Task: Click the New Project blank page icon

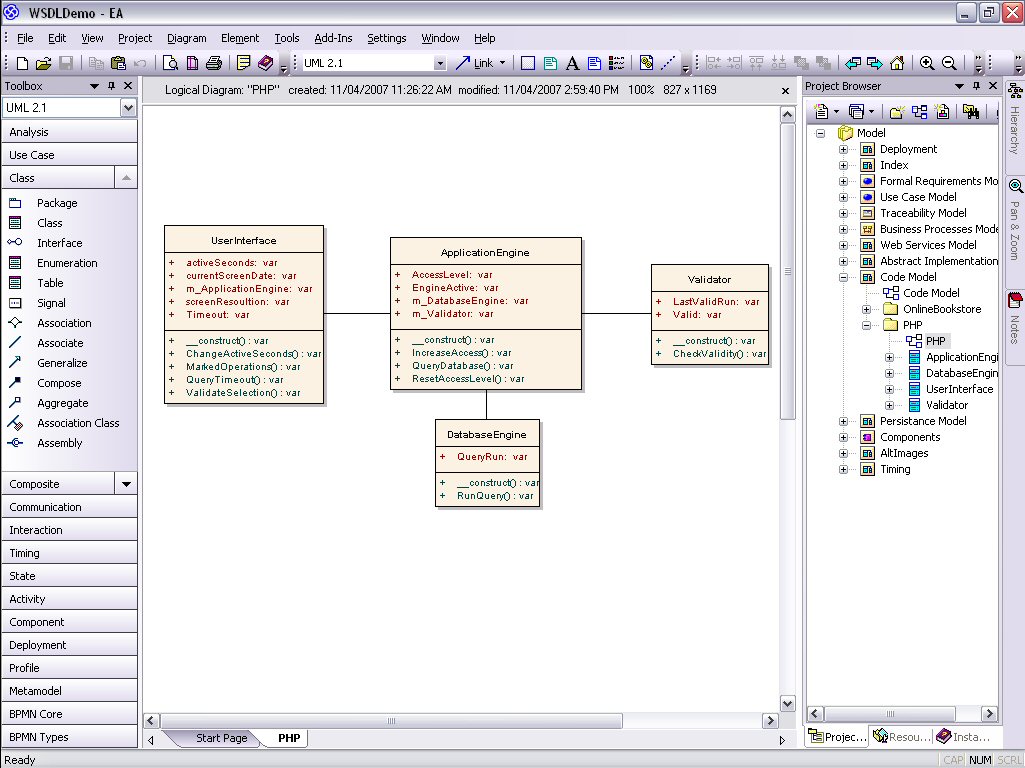Action: 22,63
